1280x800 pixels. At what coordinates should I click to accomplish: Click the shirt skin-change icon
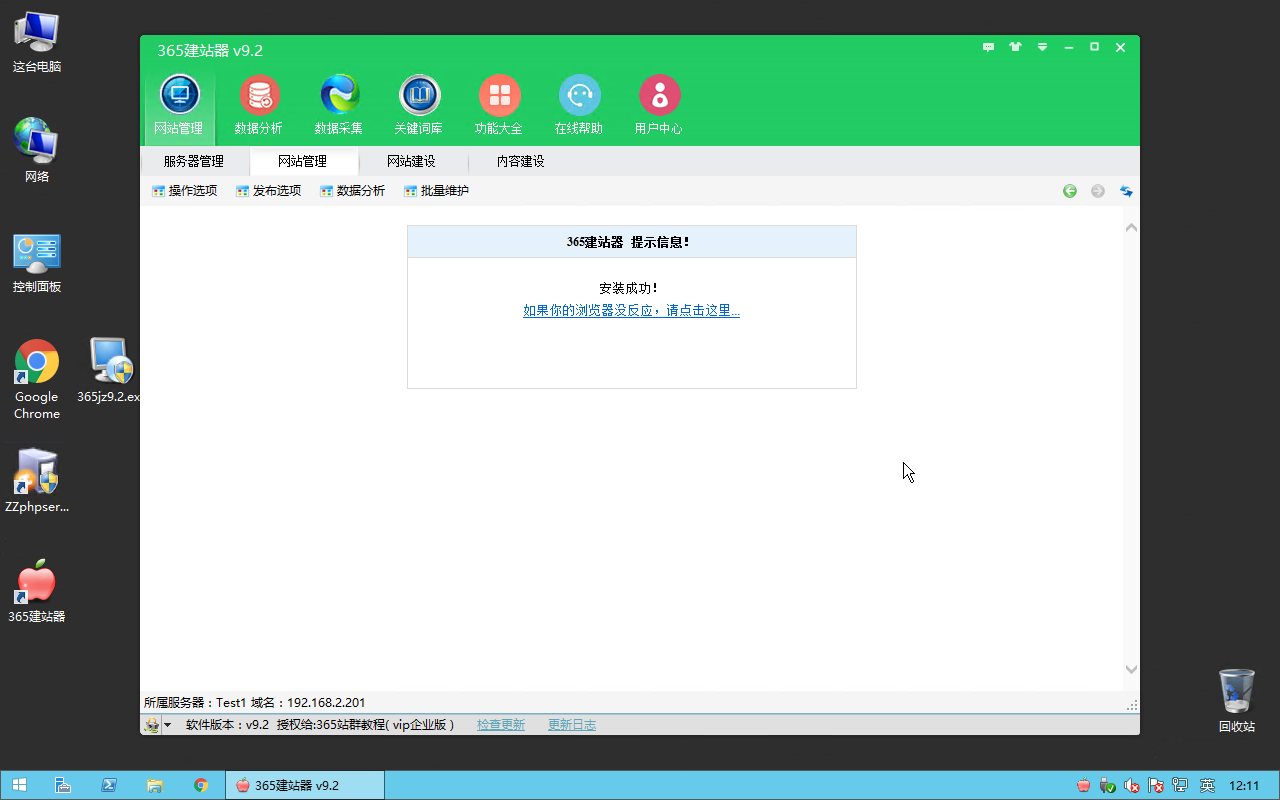pos(1016,47)
